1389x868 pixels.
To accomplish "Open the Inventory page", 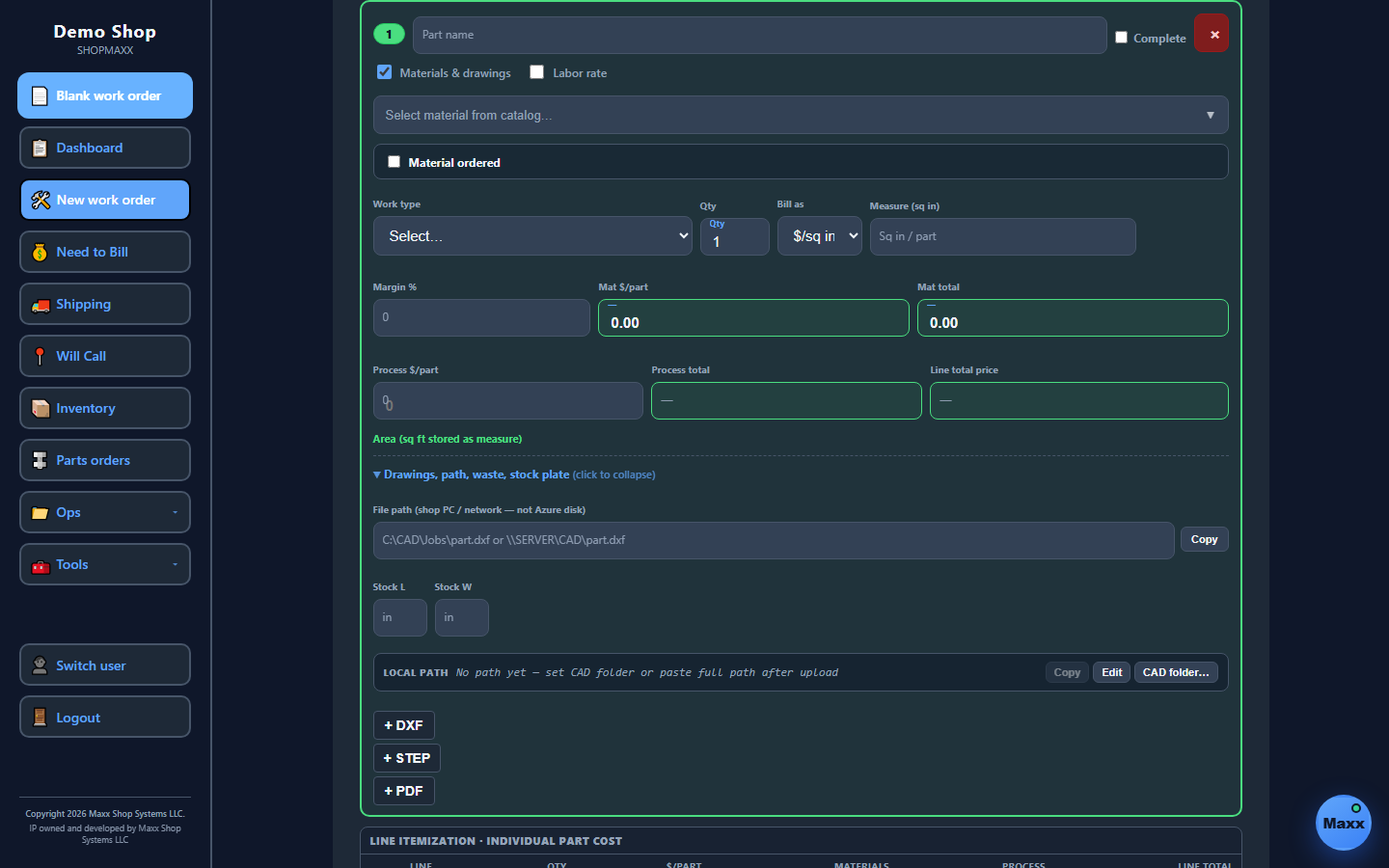I will (x=105, y=408).
